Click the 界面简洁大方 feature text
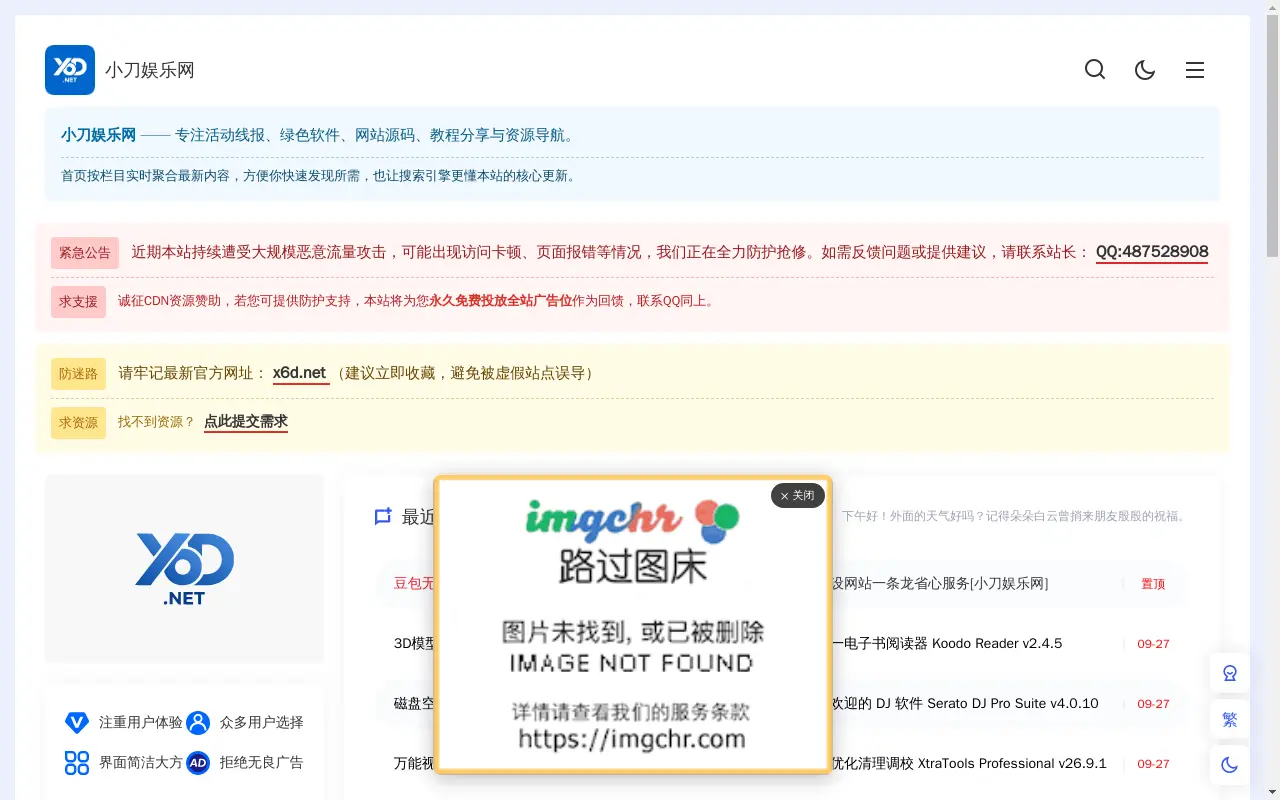Screen dimensions: 1280x800 [x=141, y=763]
